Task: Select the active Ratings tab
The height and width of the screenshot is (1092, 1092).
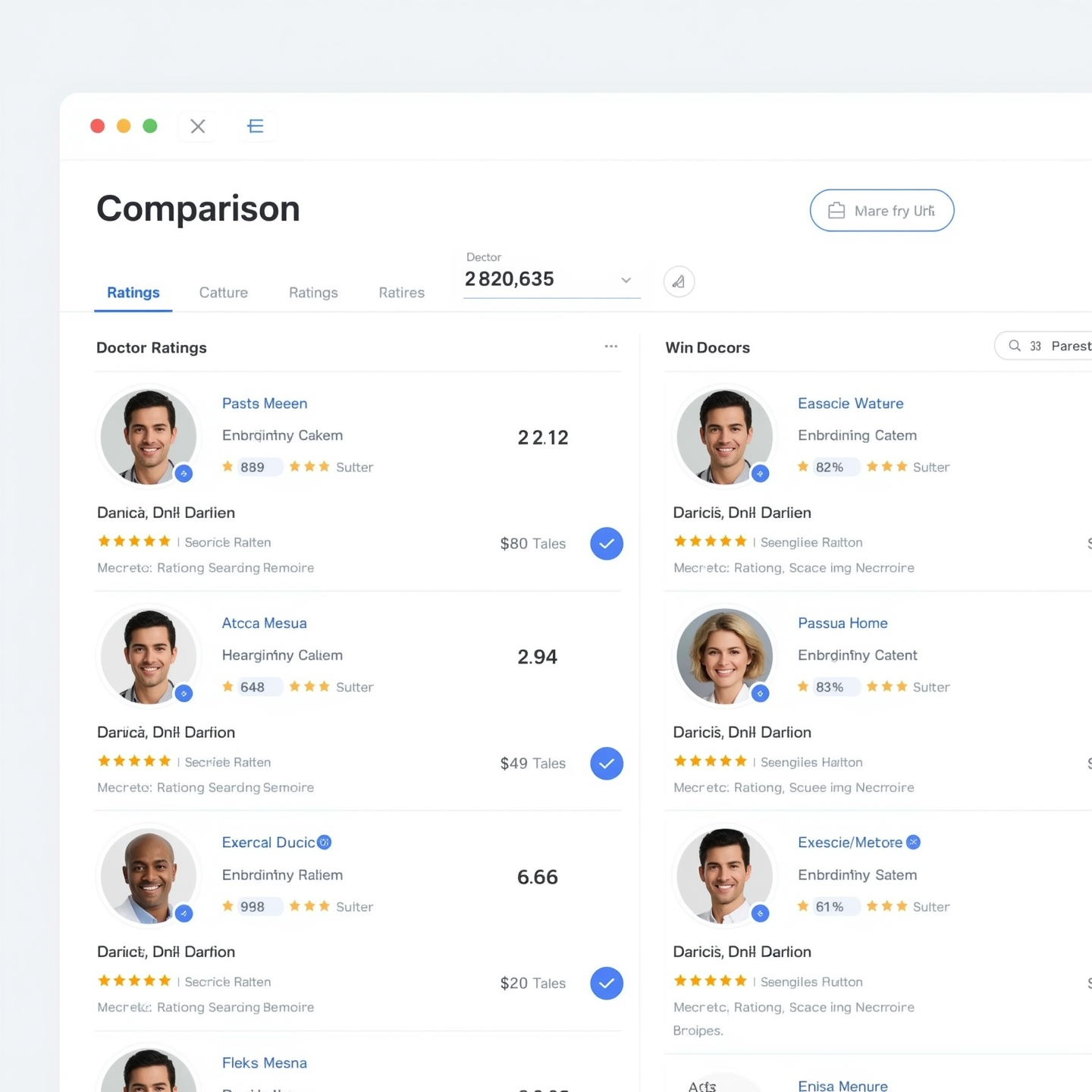Action: coord(133,293)
